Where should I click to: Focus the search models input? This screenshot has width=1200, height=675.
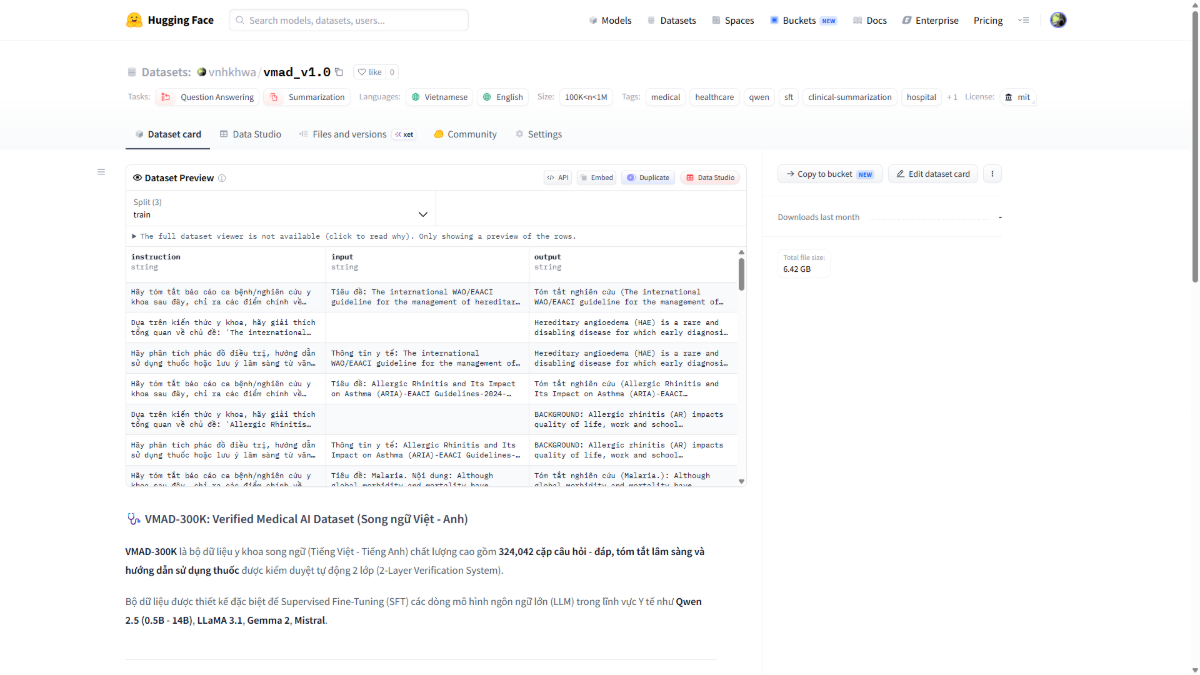pyautogui.click(x=349, y=20)
